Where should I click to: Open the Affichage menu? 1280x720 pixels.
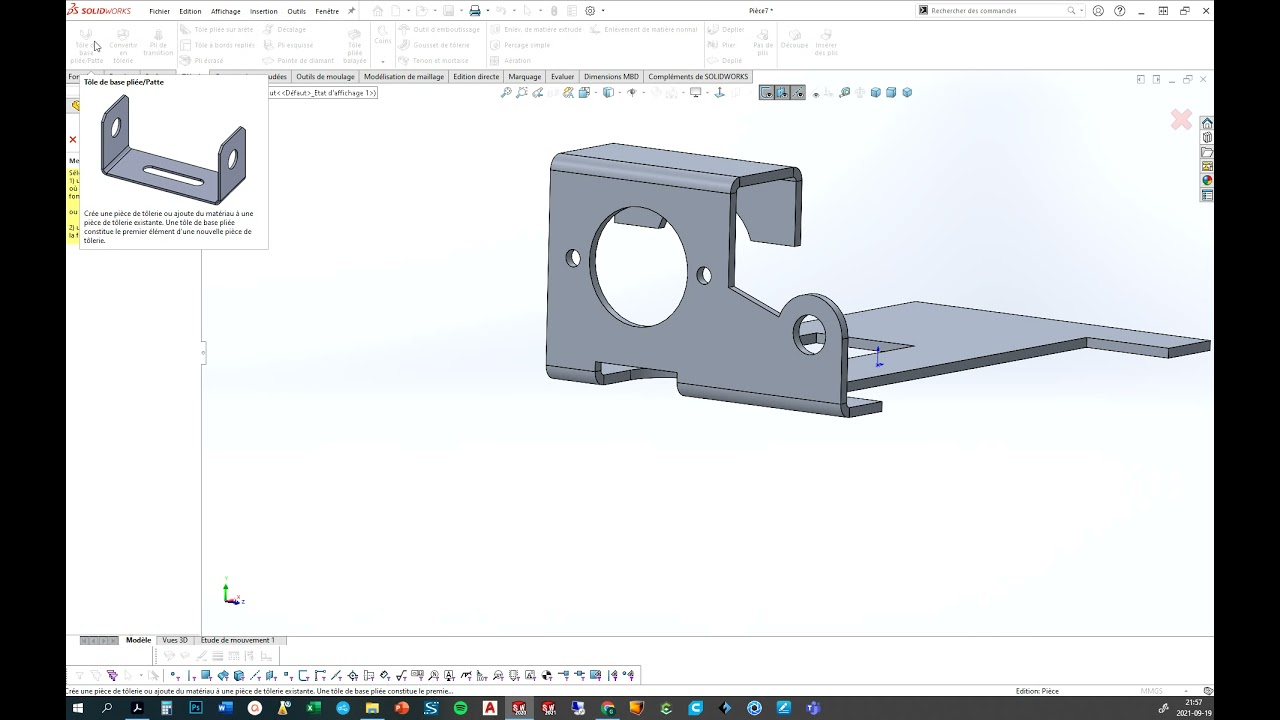tap(226, 11)
